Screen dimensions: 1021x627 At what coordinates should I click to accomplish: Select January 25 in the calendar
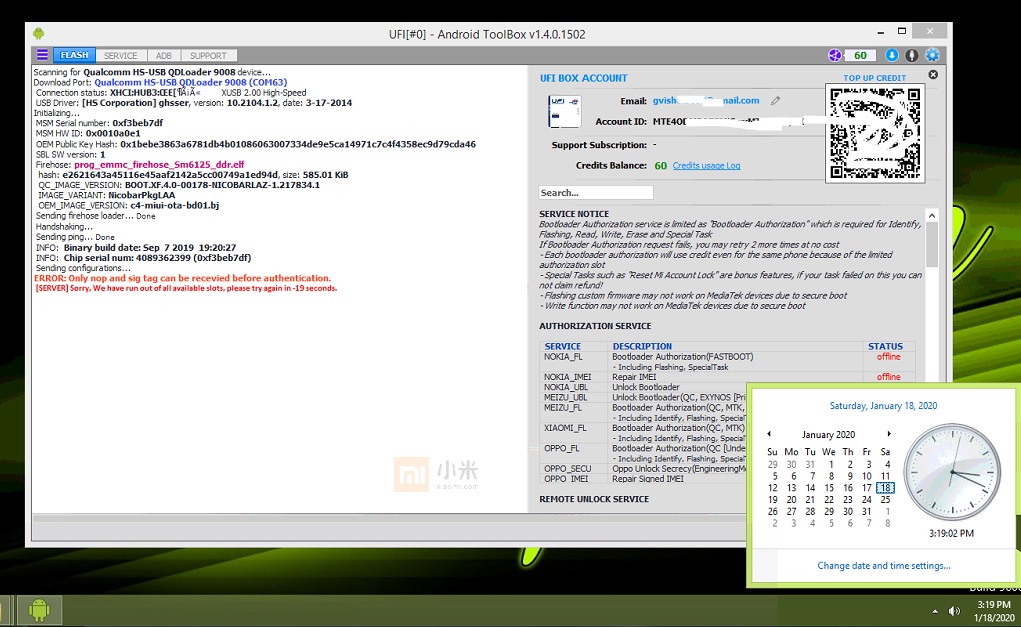[886, 499]
